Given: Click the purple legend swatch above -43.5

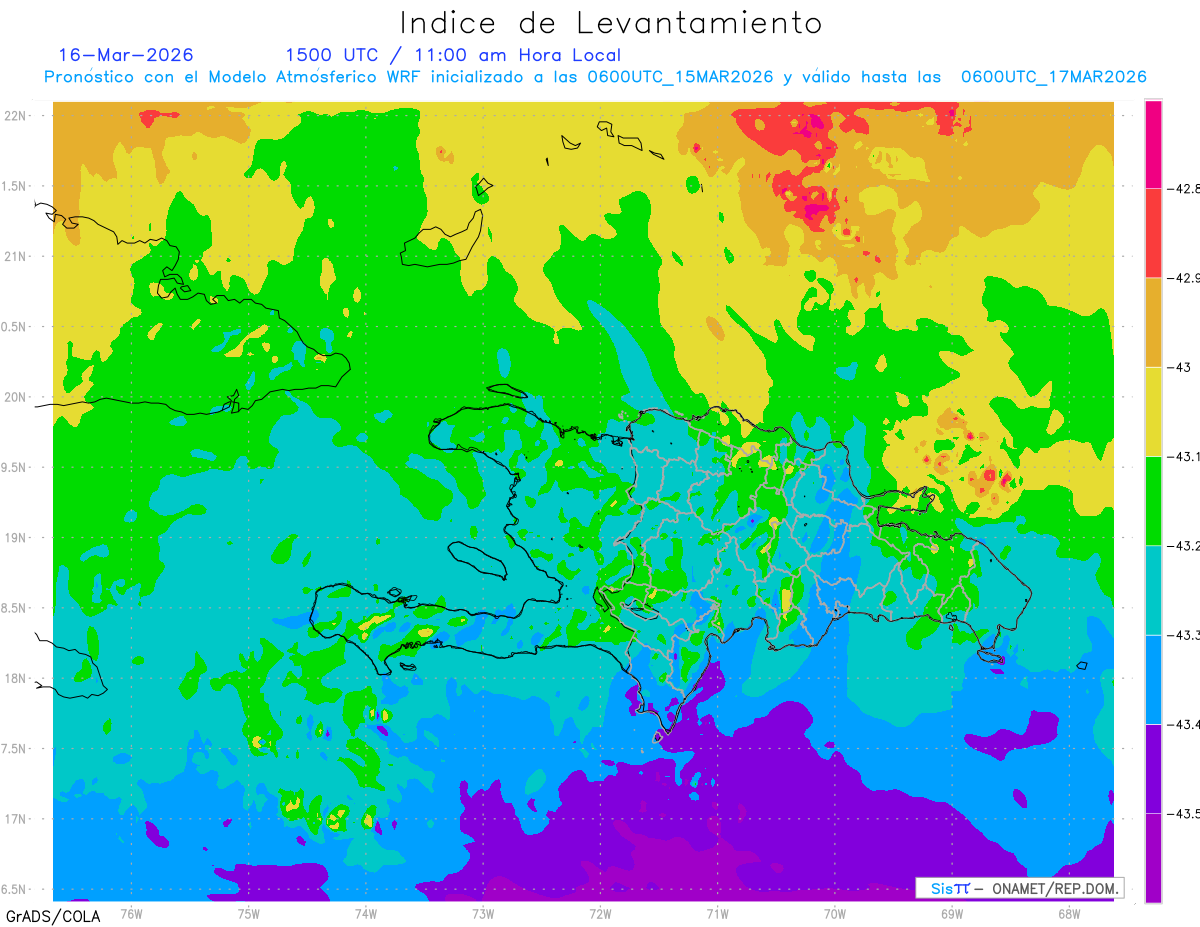Looking at the screenshot, I should 1153,769.
